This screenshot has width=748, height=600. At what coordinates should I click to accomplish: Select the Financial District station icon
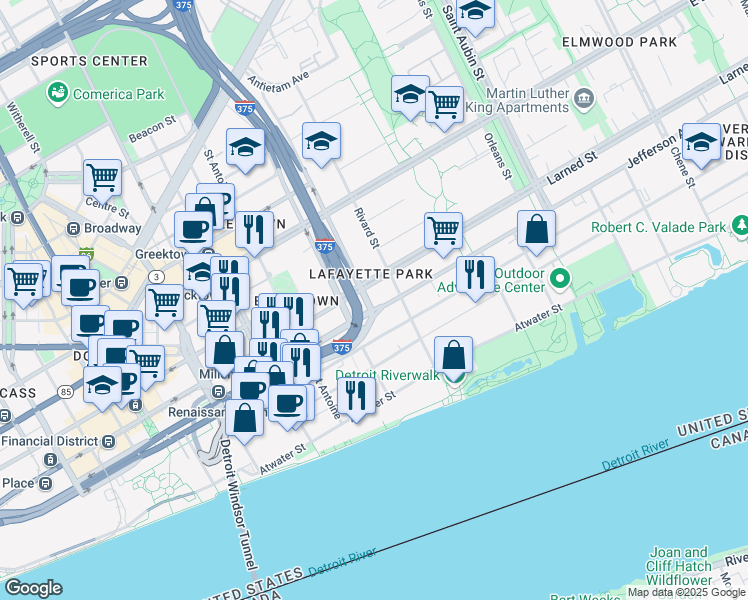coord(109,442)
